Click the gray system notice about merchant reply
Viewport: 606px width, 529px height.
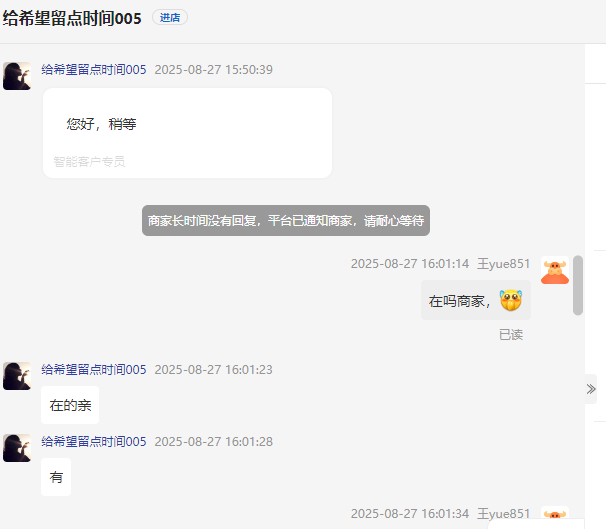point(286,221)
